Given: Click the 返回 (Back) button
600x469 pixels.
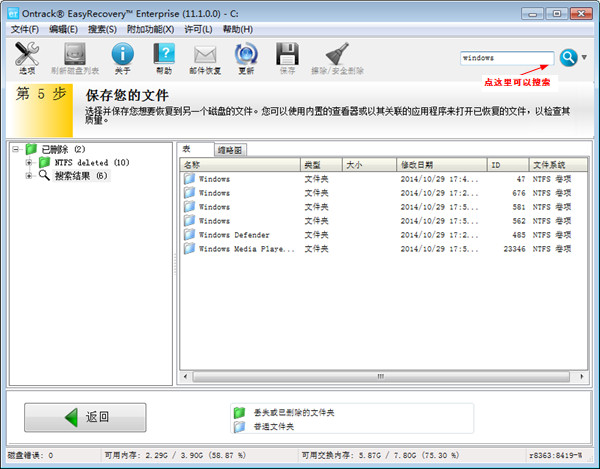Looking at the screenshot, I should pos(85,417).
